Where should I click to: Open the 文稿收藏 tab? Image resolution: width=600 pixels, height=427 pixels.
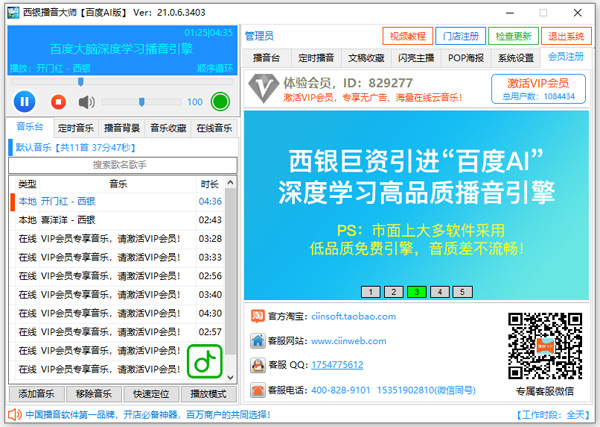point(366,58)
